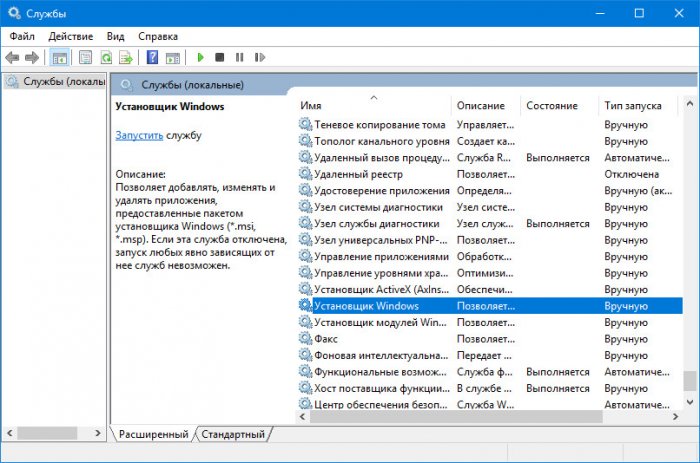The height and width of the screenshot is (463, 700).
Task: Click the green Refresh toolbar icon
Action: click(x=106, y=57)
